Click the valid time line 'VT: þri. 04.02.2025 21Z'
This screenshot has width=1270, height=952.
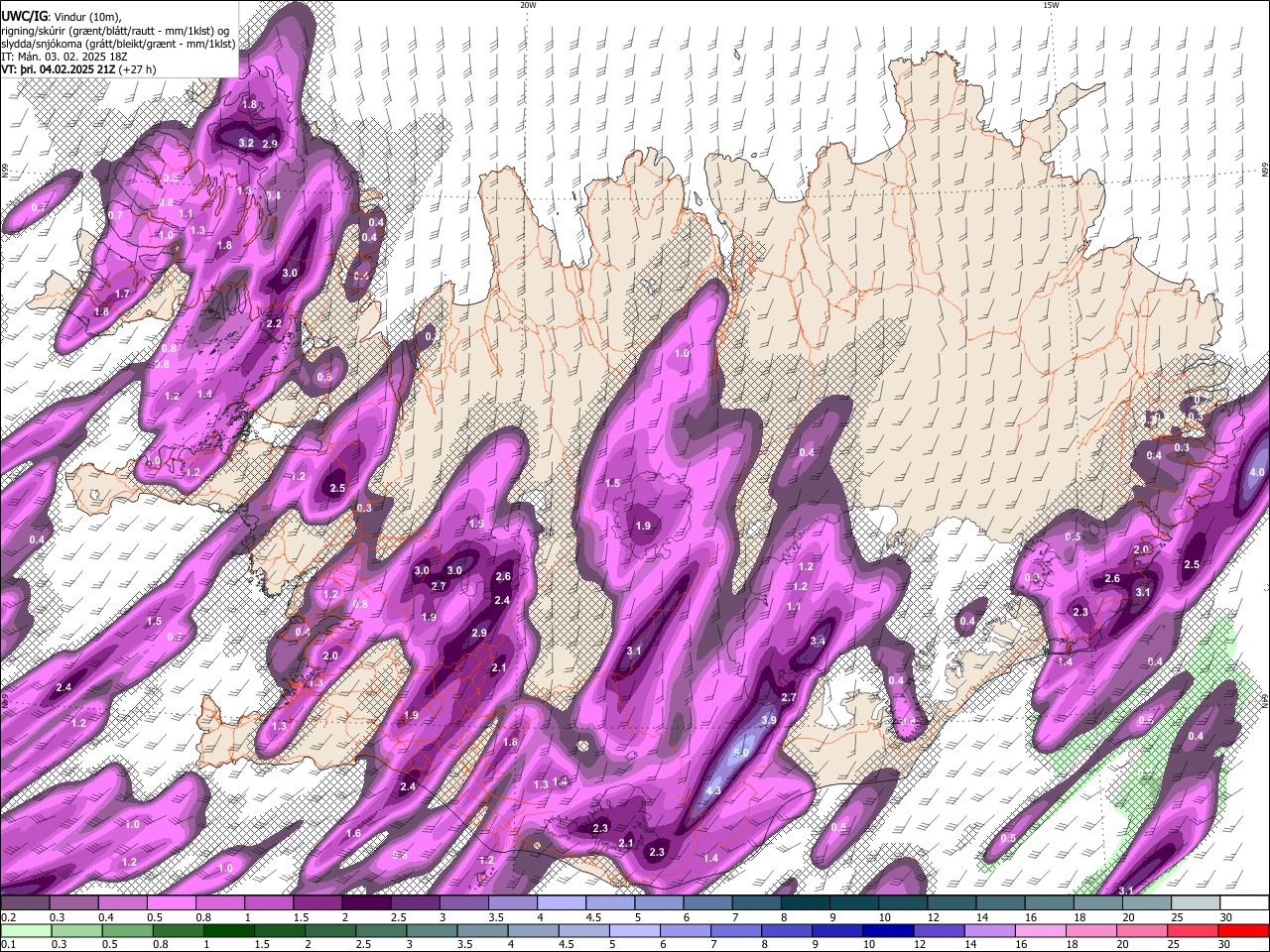(x=61, y=69)
